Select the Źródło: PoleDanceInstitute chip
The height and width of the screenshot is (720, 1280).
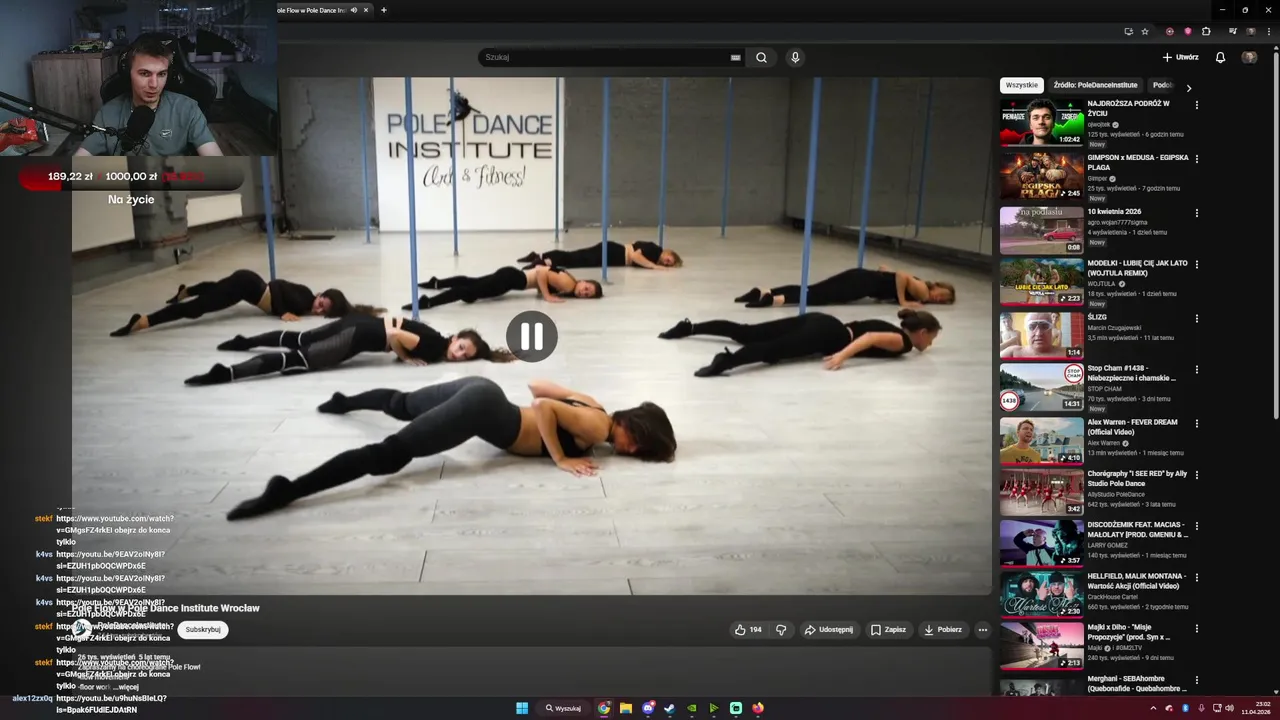point(1095,86)
